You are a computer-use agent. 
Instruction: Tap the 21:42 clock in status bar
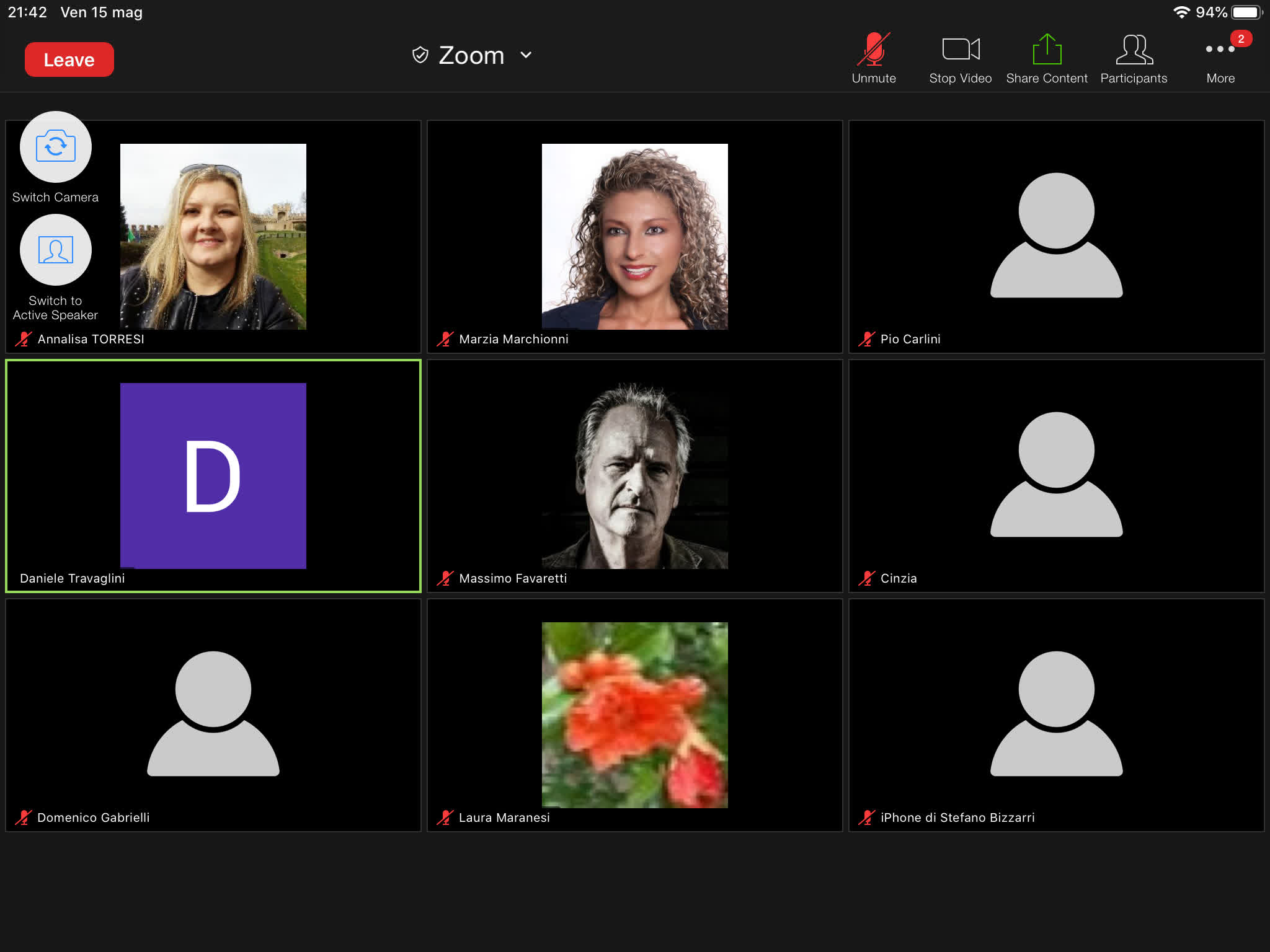coord(27,12)
